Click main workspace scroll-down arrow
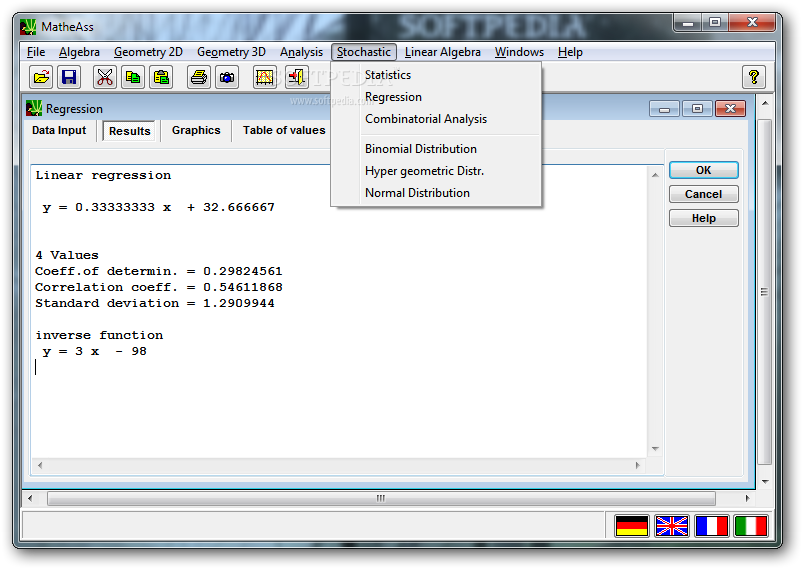This screenshot has height=569, width=803. click(x=765, y=481)
